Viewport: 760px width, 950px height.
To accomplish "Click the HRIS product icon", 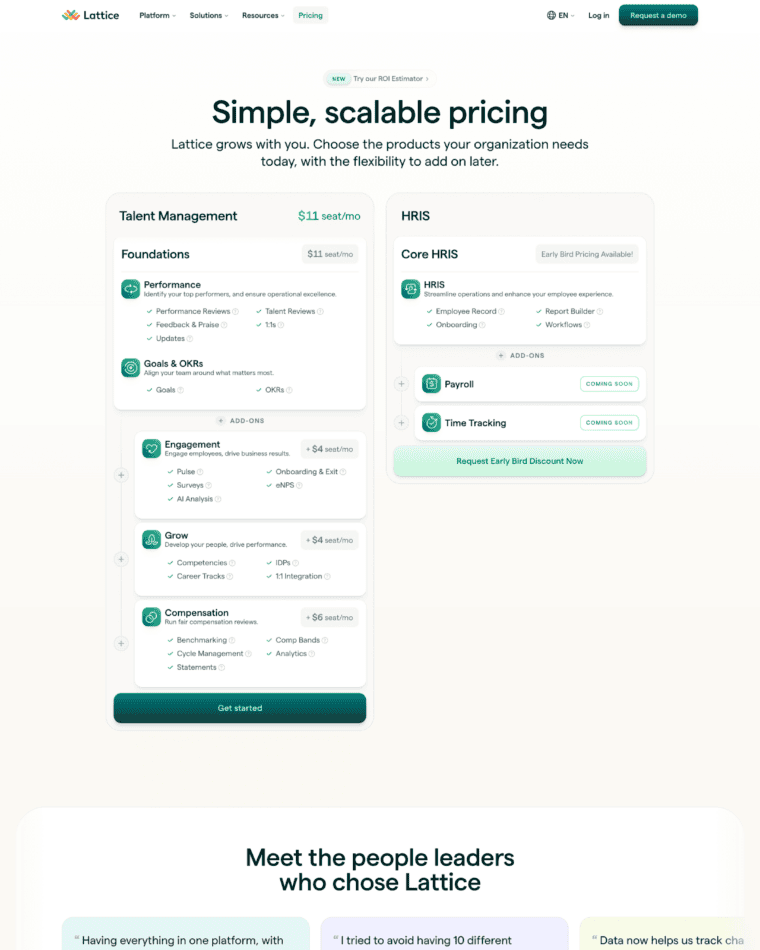I will (x=411, y=289).
